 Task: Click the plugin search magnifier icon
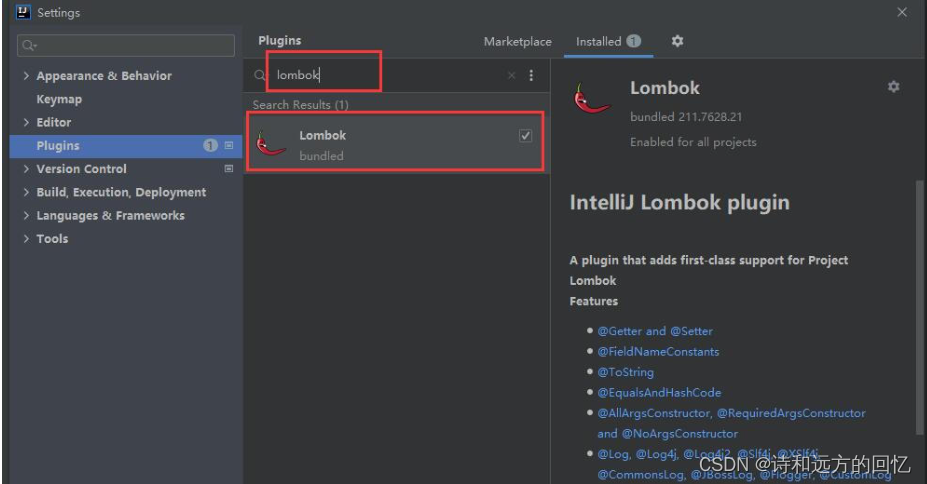[260, 75]
